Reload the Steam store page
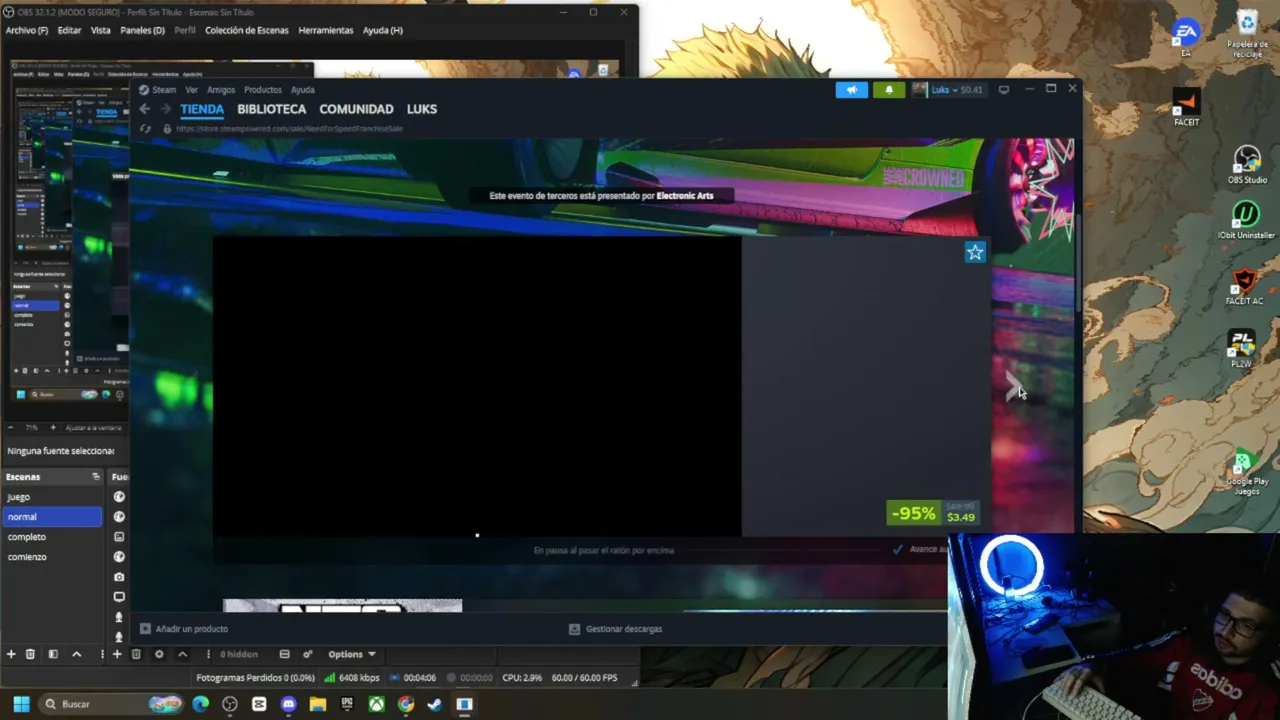 (x=146, y=129)
